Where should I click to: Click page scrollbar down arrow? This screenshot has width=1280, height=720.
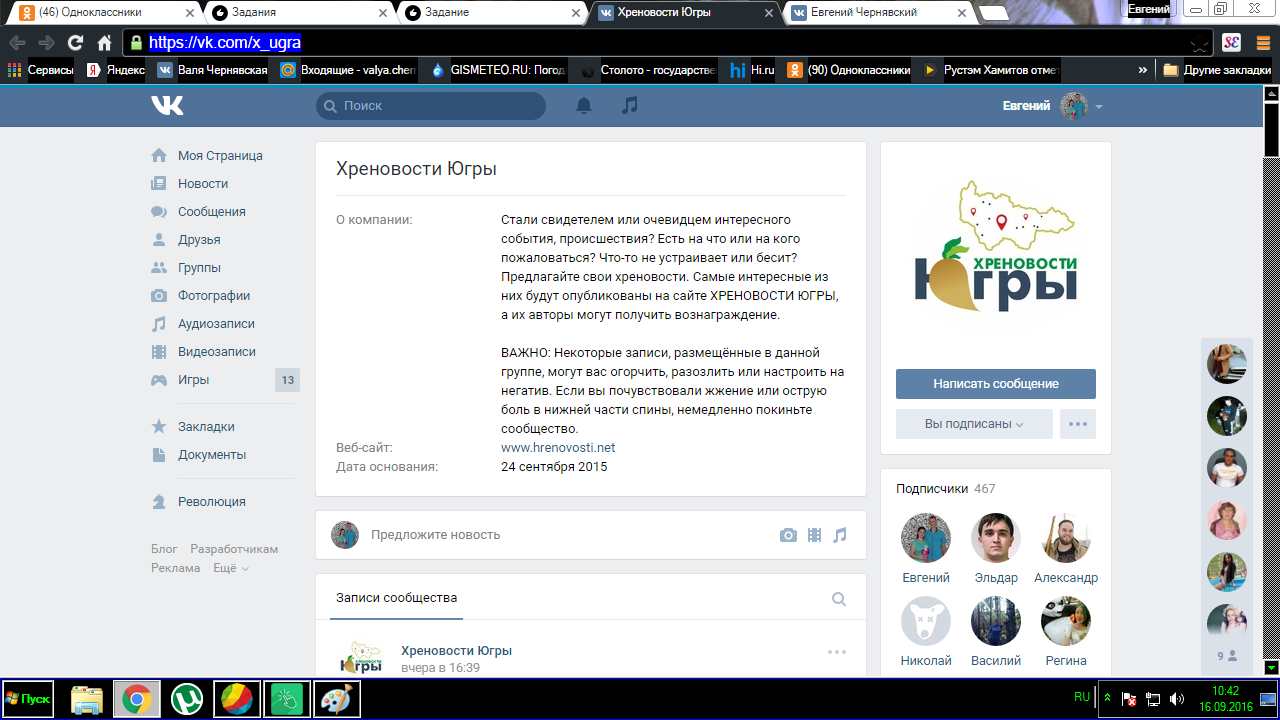1271,667
